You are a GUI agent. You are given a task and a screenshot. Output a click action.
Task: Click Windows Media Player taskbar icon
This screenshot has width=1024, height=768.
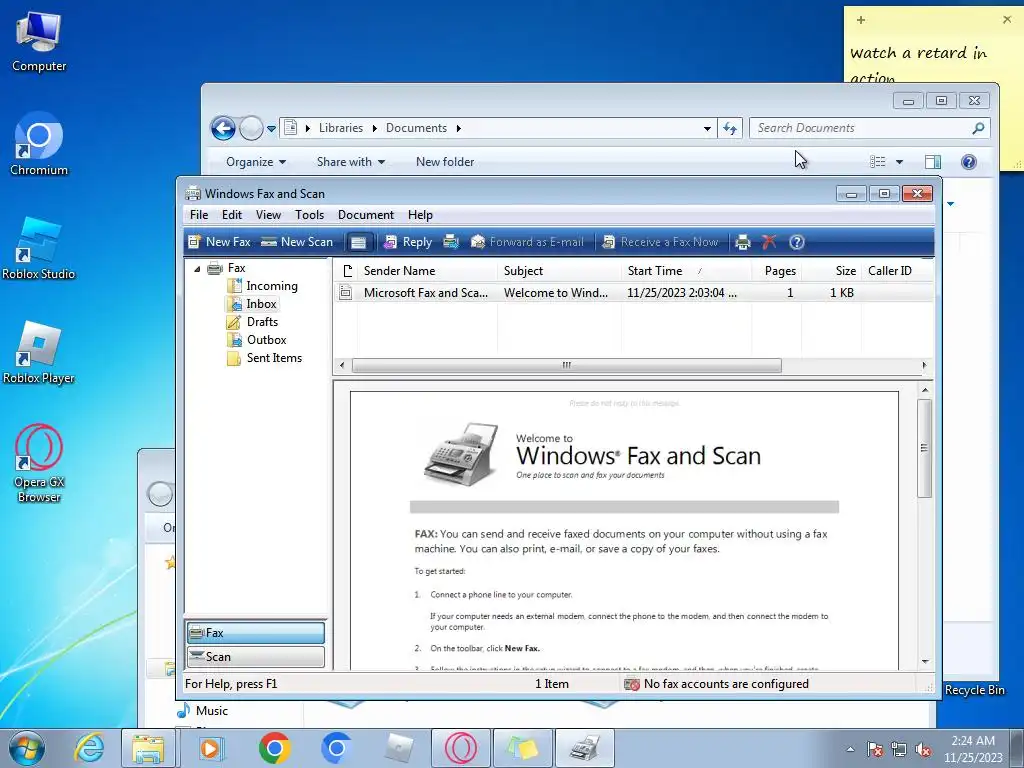point(210,748)
